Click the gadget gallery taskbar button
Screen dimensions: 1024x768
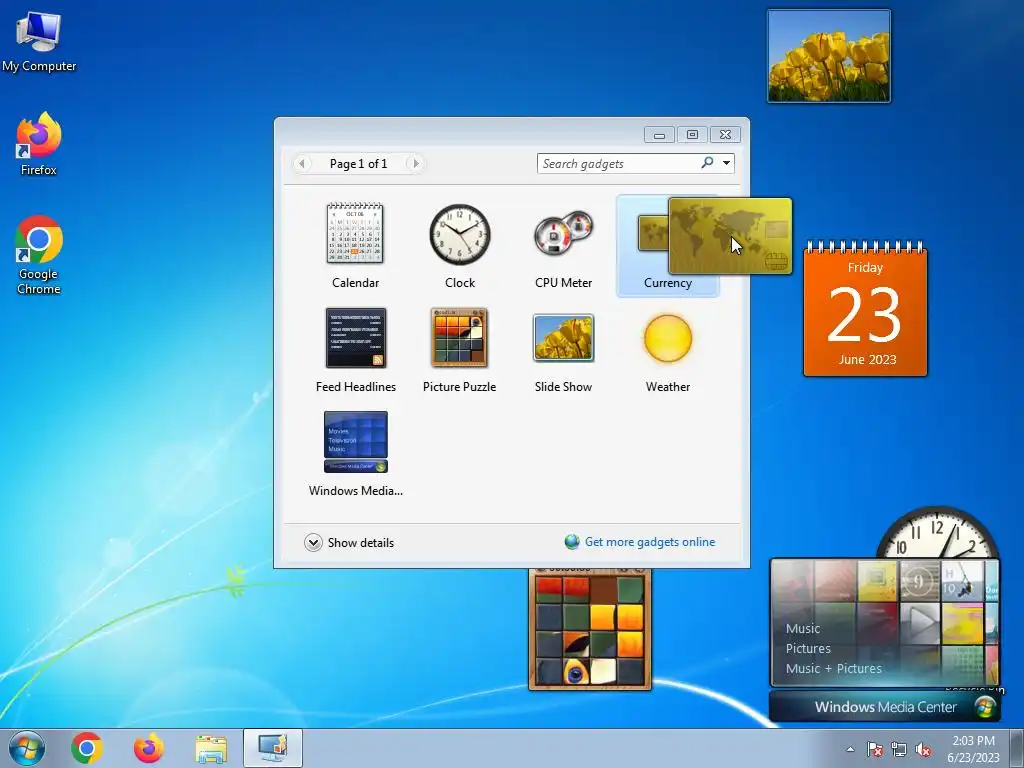[x=273, y=748]
